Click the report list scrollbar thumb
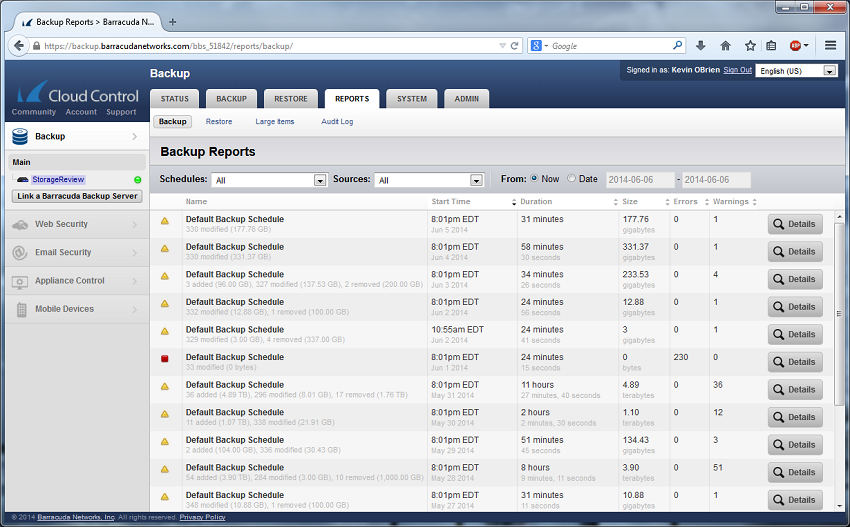This screenshot has height=527, width=850. tap(839, 313)
